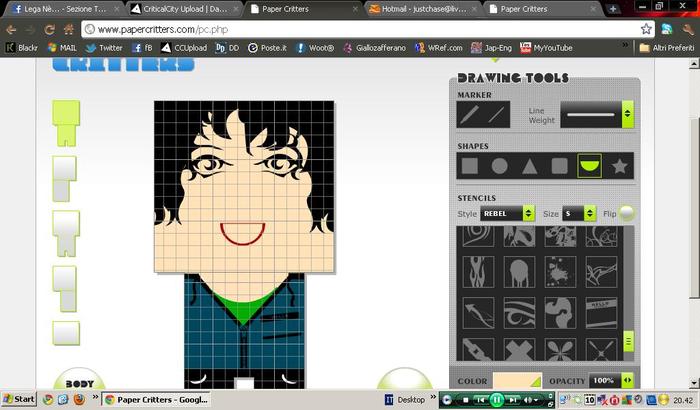700x410 pixels.
Task: Open the WRef.com bookmark
Action: [439, 48]
